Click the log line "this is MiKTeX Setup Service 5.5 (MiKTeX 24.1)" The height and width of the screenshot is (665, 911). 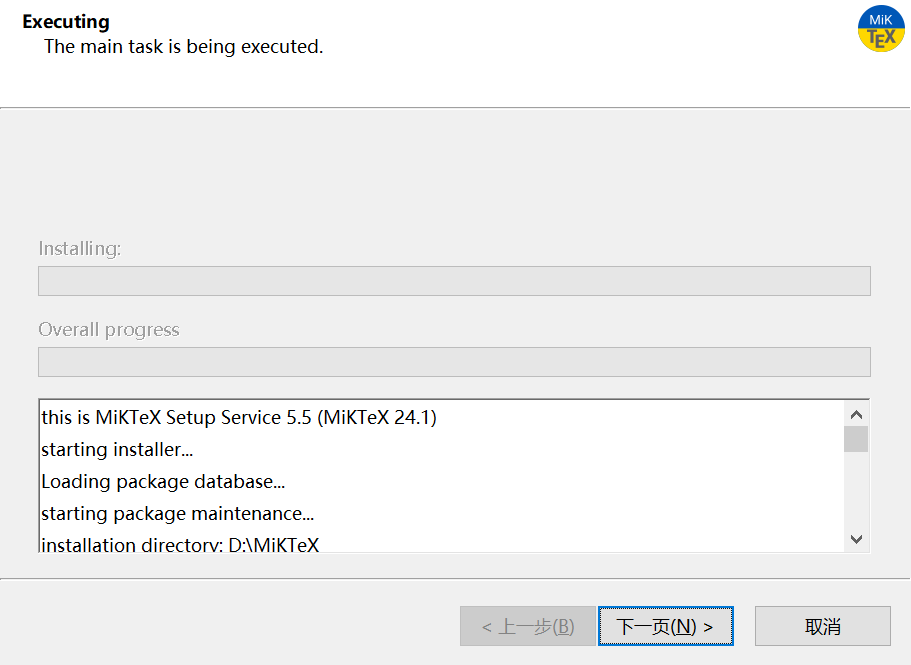[239, 418]
